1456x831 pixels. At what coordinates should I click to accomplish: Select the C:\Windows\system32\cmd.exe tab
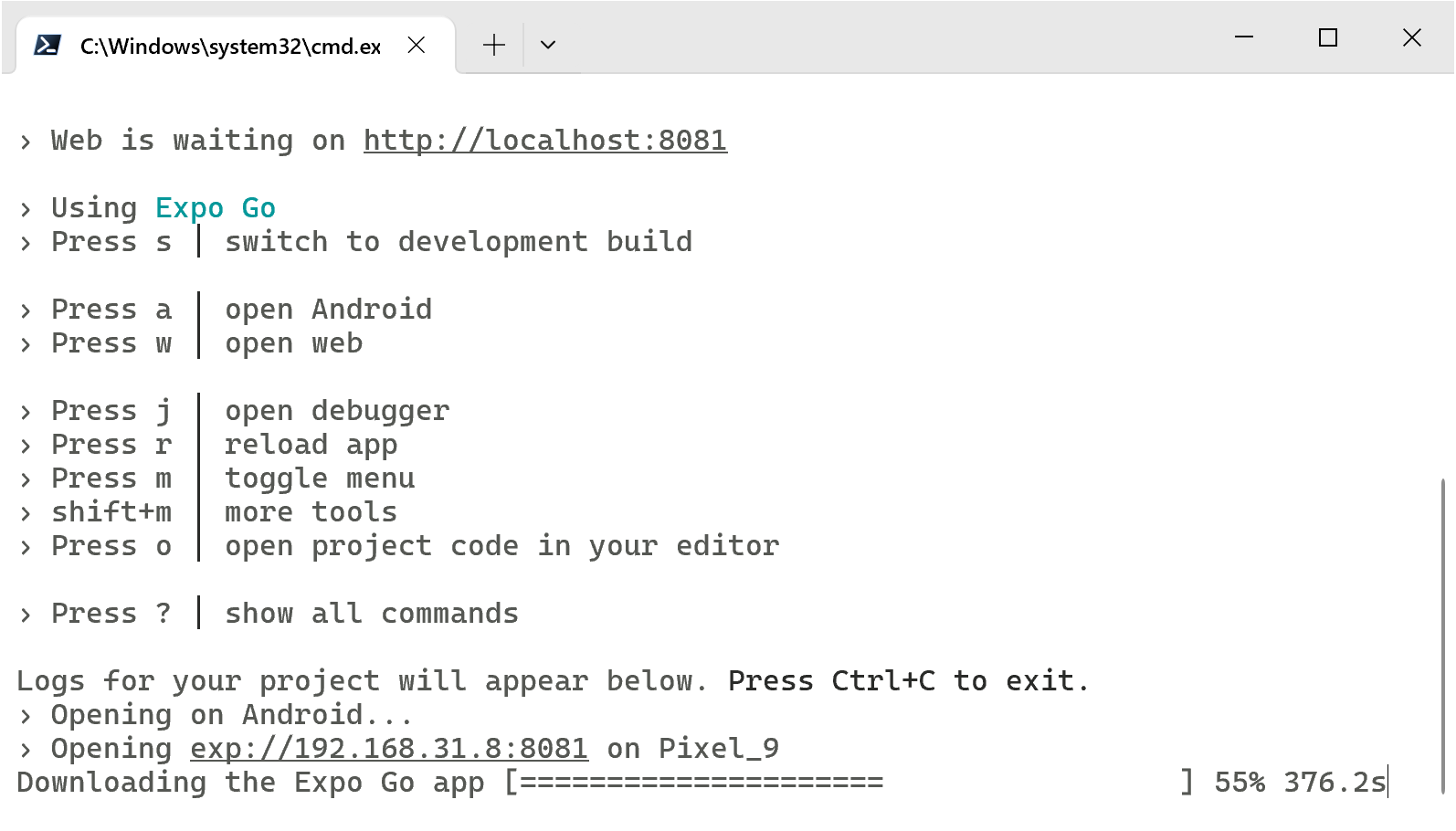pyautogui.click(x=230, y=47)
